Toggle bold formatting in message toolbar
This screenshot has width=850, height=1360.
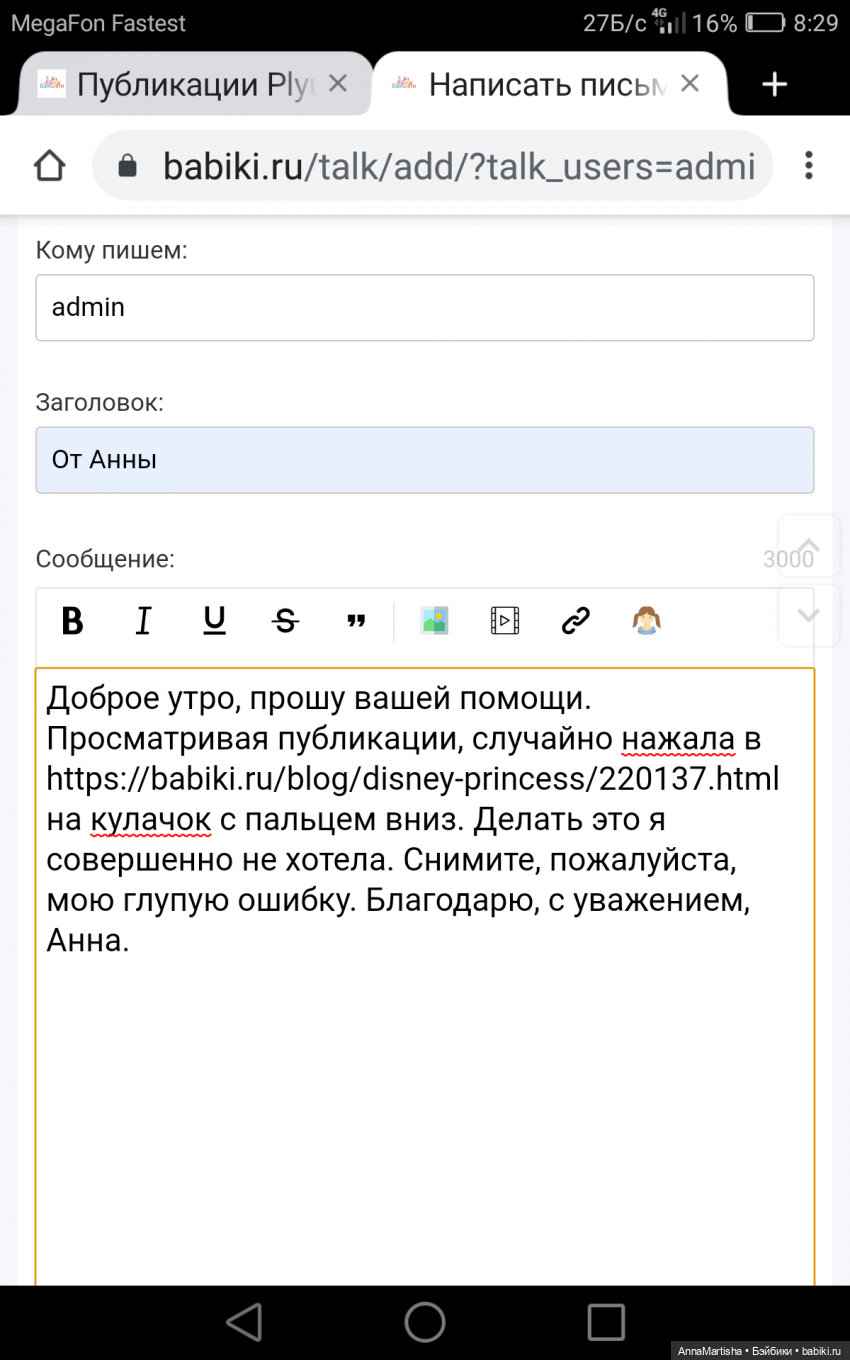[x=72, y=621]
